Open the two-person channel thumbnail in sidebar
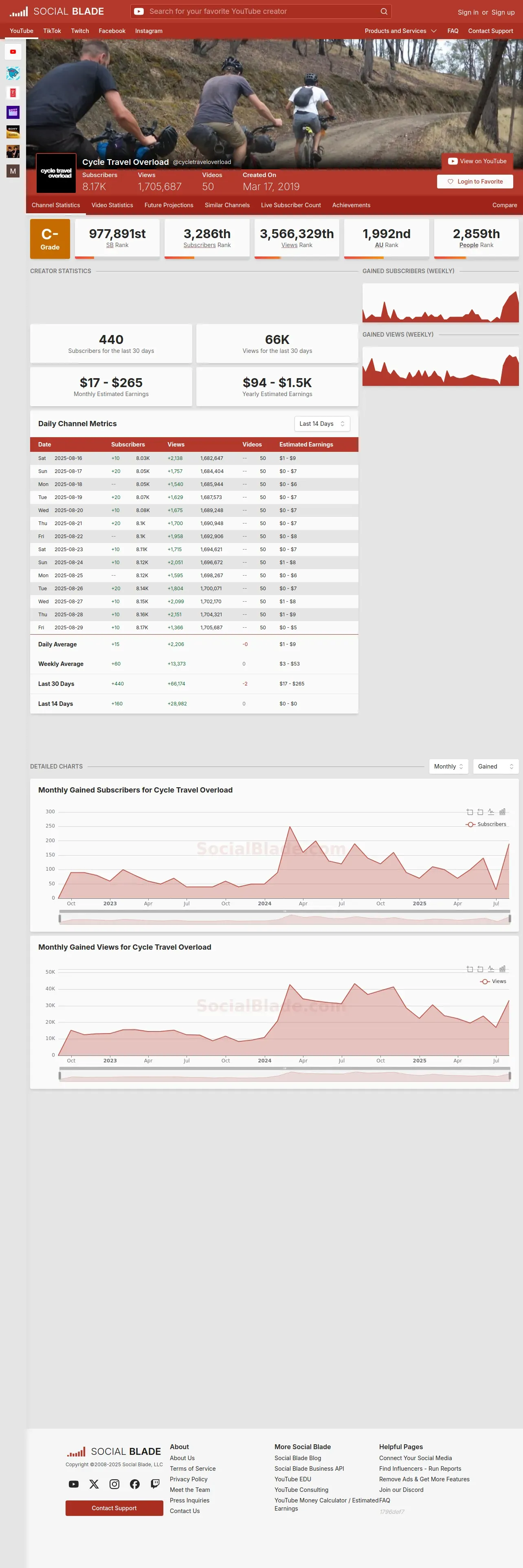Viewport: 523px width, 1568px height. pyautogui.click(x=13, y=151)
